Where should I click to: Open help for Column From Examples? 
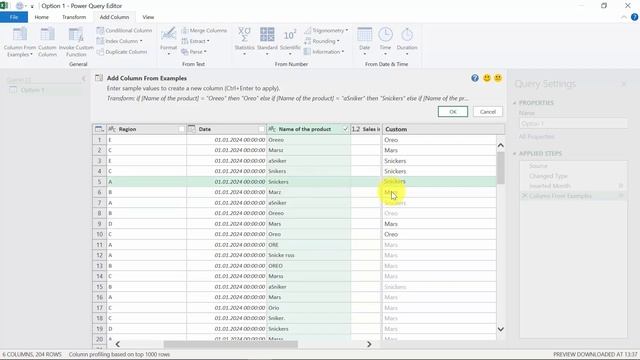(475, 78)
